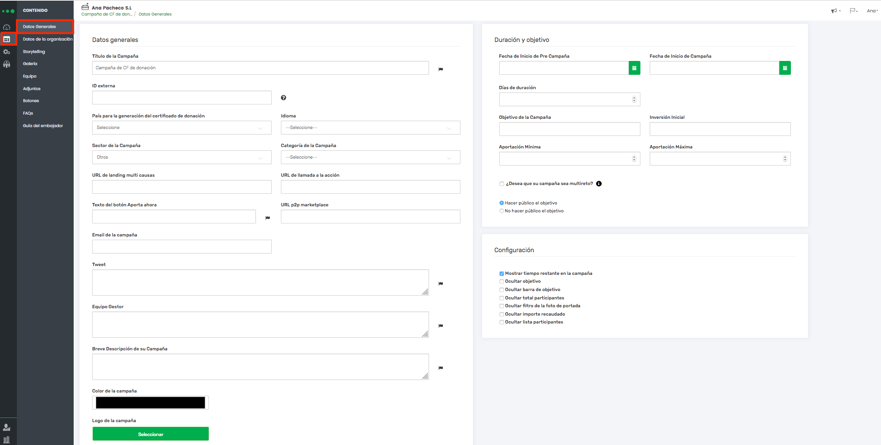Viewport: 881px width, 445px height.
Task: Open the user profile icon at sidebar bottom
Action: (7, 428)
